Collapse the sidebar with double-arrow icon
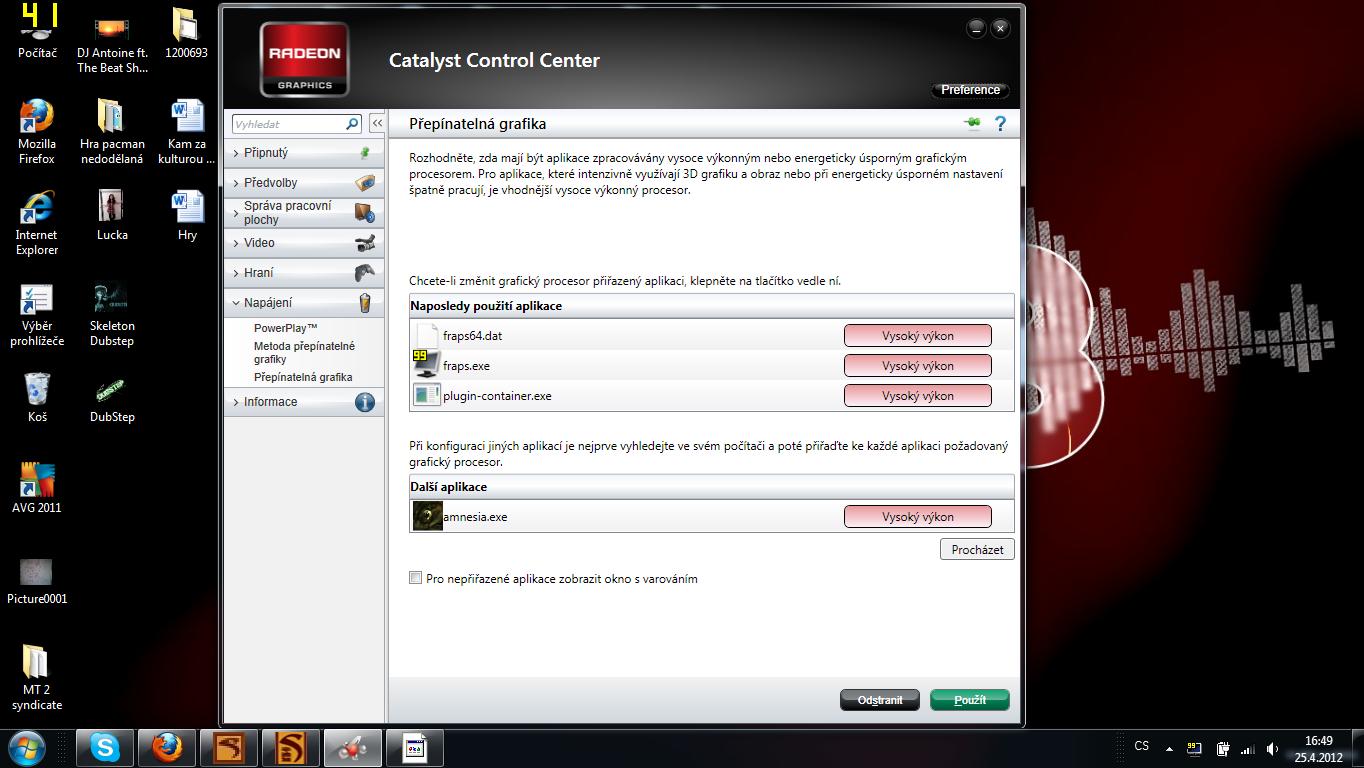The image size is (1364, 768). 377,123
